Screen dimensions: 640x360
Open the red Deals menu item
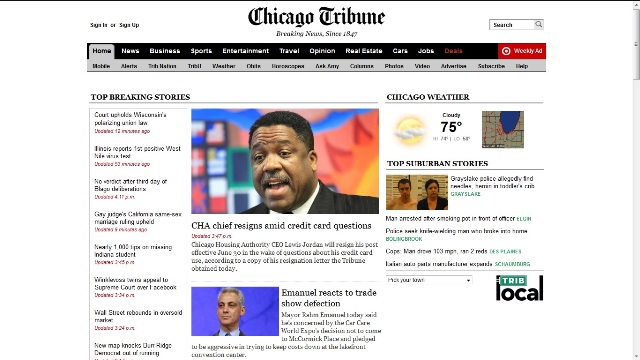453,51
